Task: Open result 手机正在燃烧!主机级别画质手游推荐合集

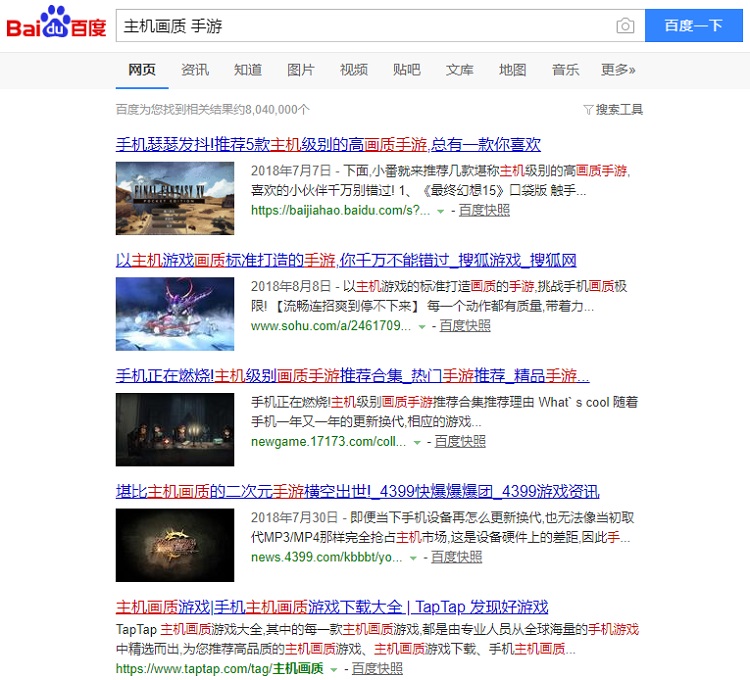Action: pyautogui.click(x=353, y=376)
